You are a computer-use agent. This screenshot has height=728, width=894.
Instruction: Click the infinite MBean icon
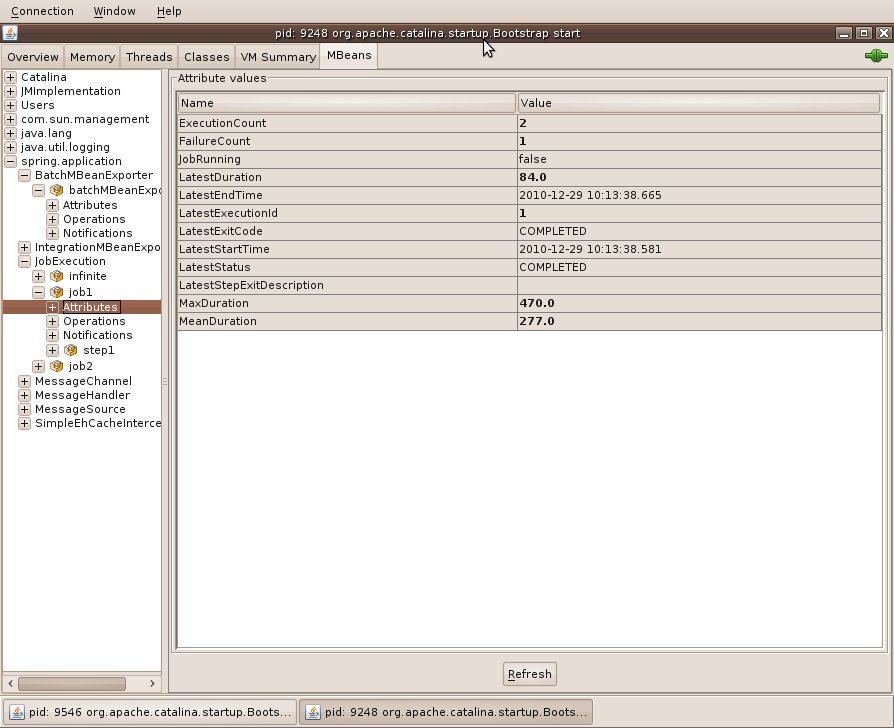point(56,276)
